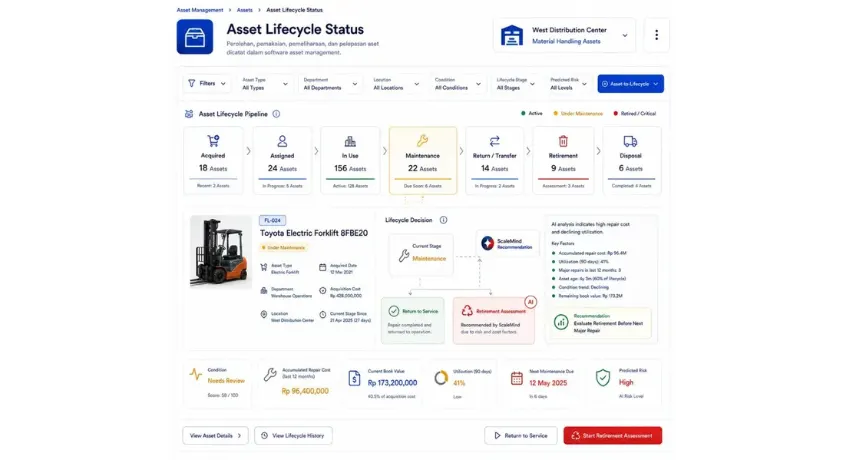
Task: Select the Assigned 24 Assets stage card
Action: point(282,160)
